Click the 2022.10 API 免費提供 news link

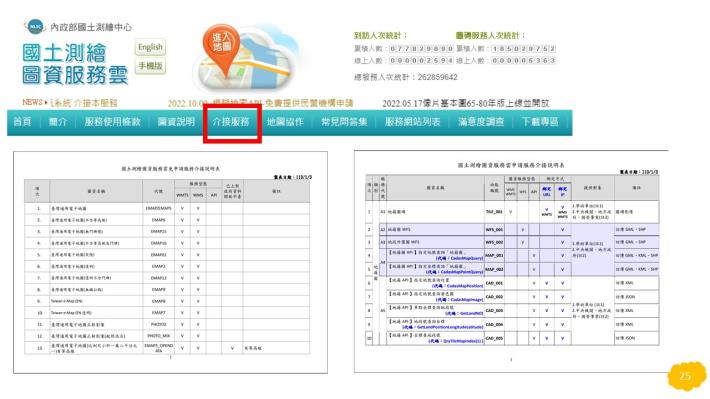[x=260, y=103]
